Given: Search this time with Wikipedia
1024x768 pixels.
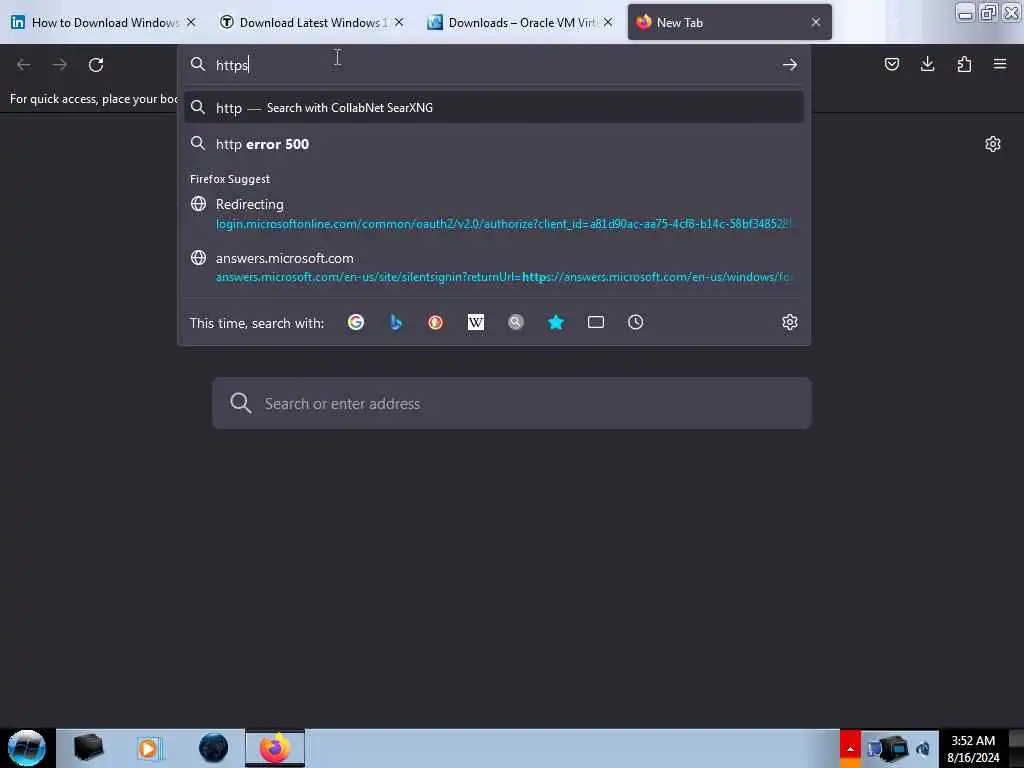Looking at the screenshot, I should [475, 322].
